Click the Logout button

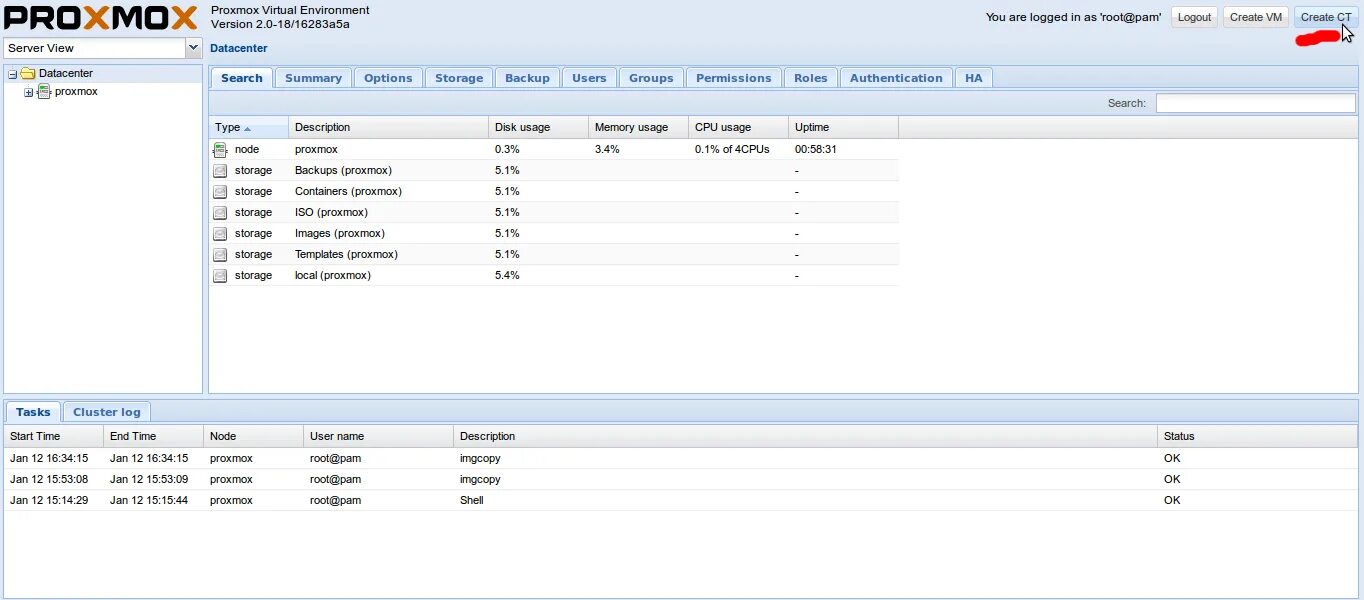tap(1194, 17)
